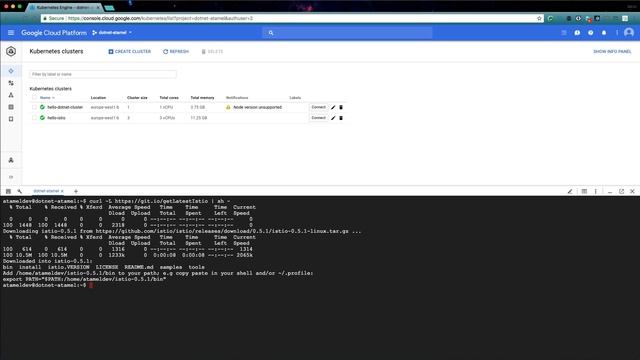This screenshot has height=360, width=640.
Task: Click the Kubernetes Engine product icon
Action: pos(11,51)
